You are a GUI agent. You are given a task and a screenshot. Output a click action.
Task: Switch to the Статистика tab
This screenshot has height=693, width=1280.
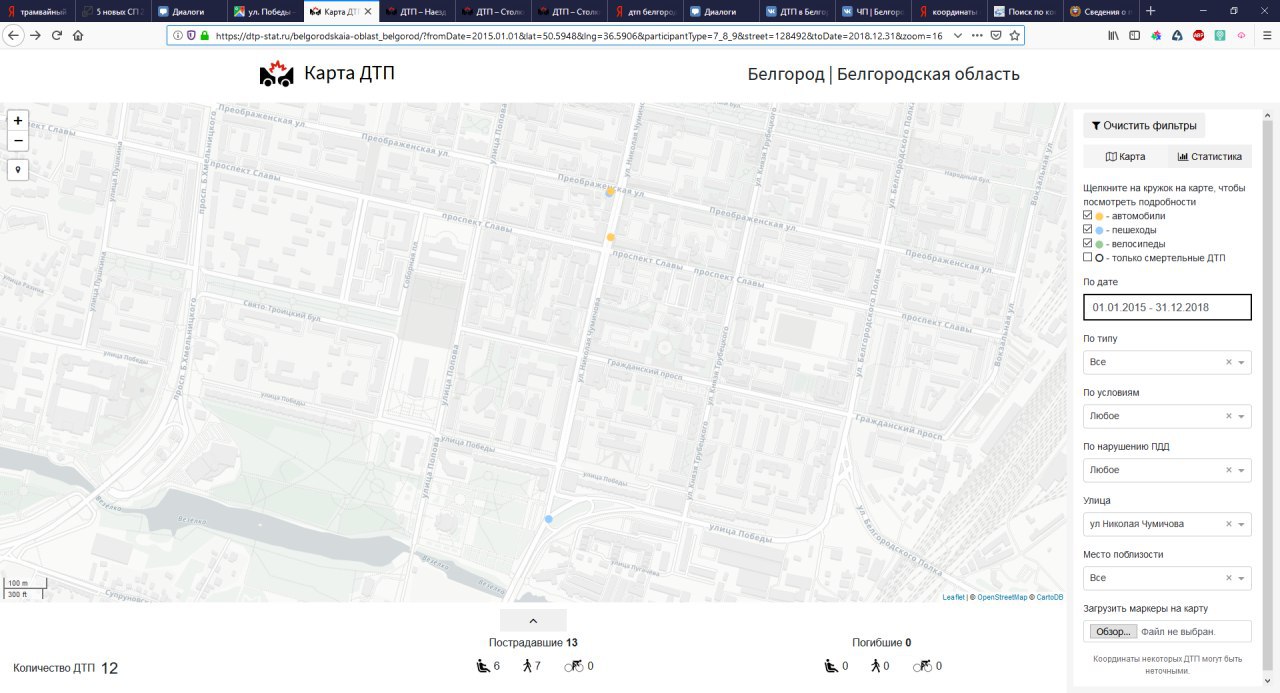pos(1209,156)
